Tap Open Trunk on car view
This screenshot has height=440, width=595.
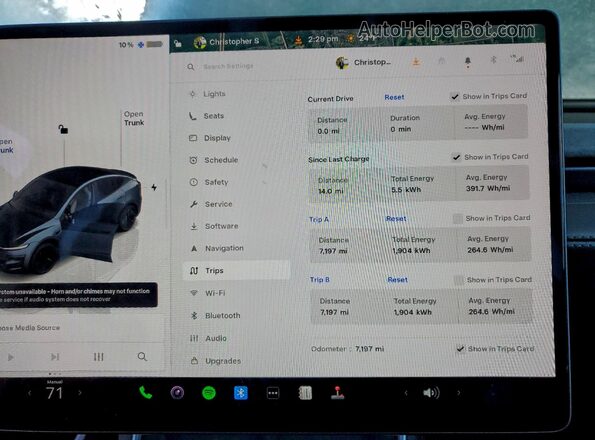[x=134, y=118]
